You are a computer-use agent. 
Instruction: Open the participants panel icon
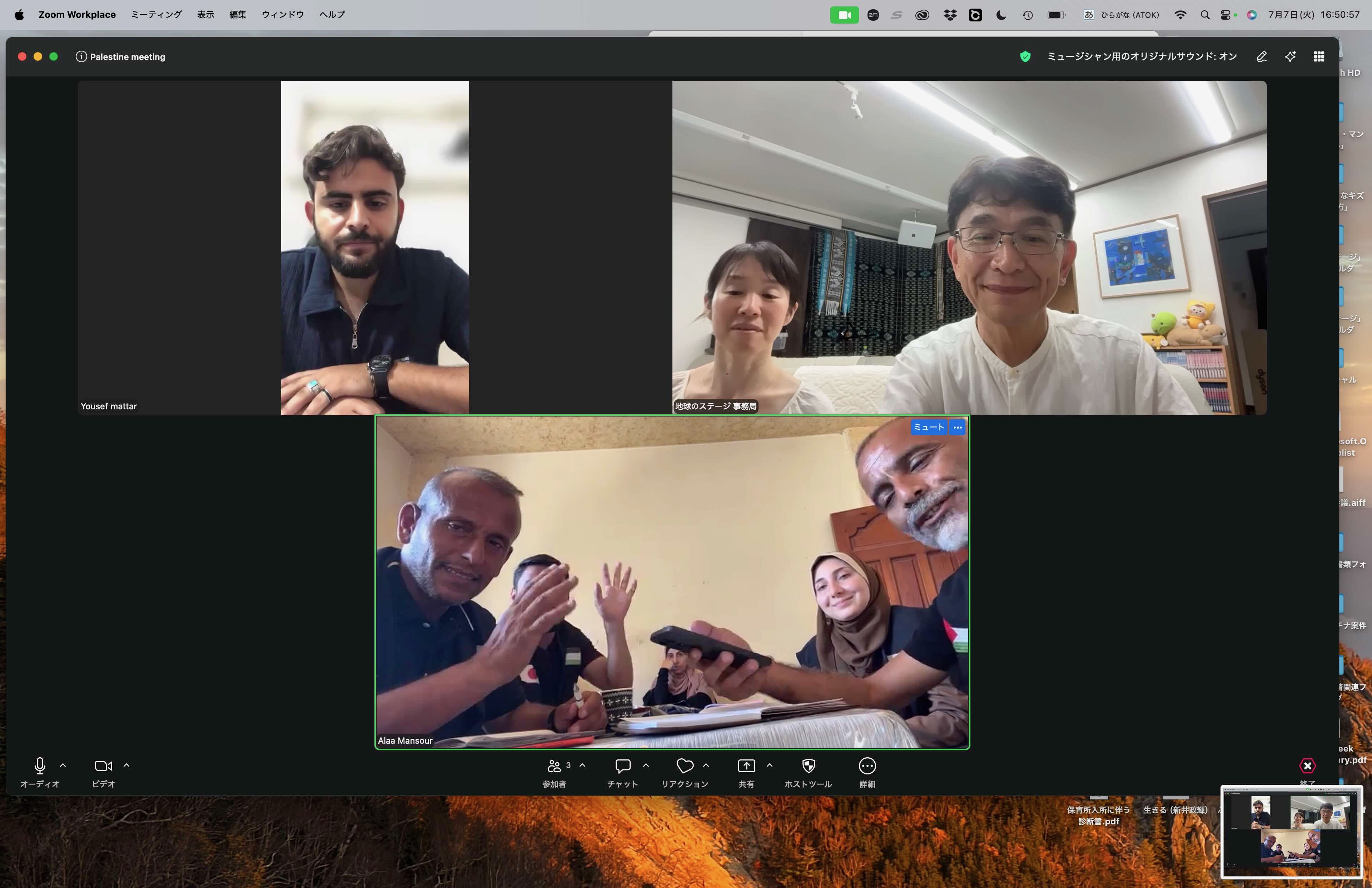click(x=554, y=766)
